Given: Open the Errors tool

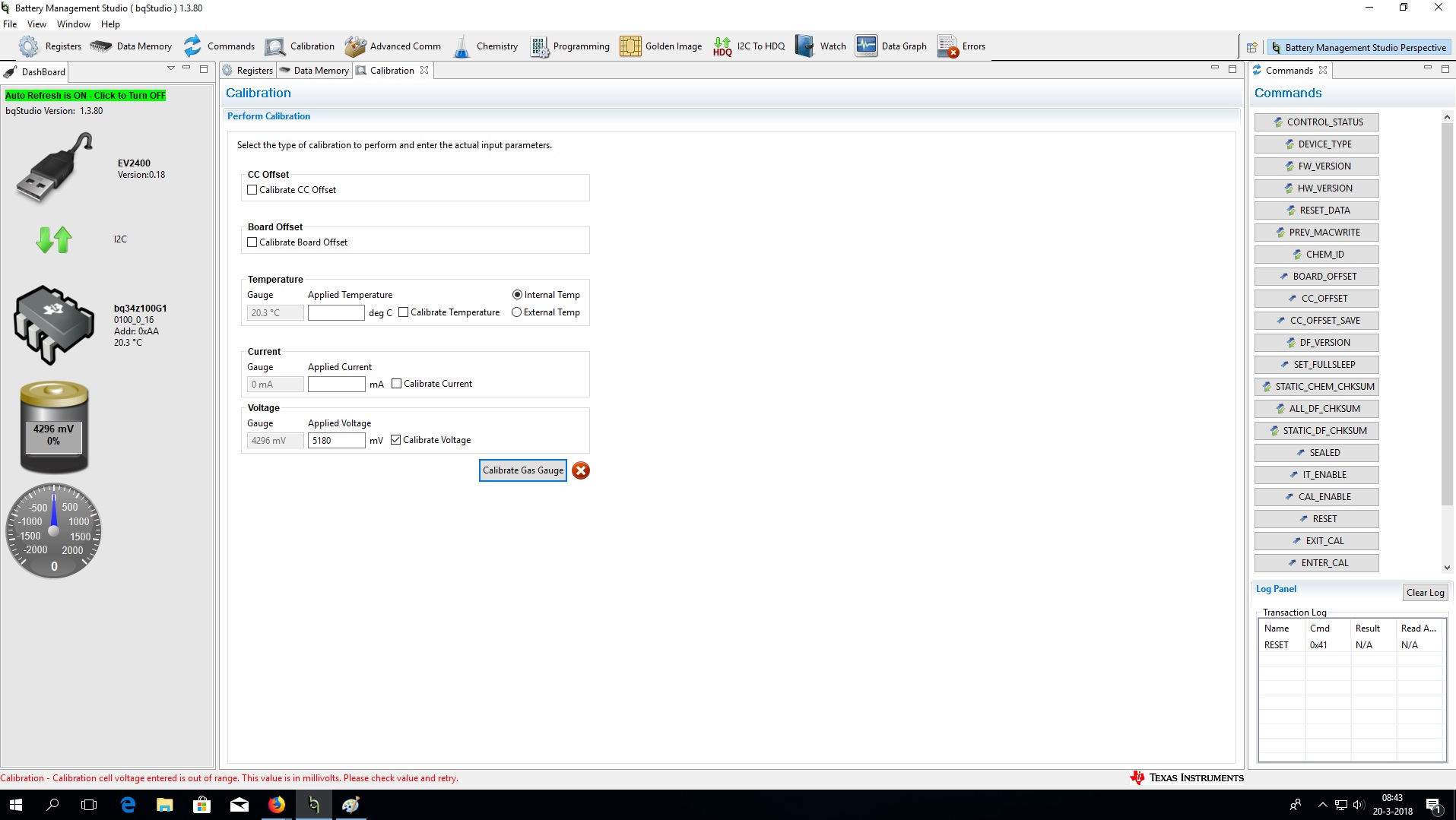Looking at the screenshot, I should pyautogui.click(x=962, y=46).
